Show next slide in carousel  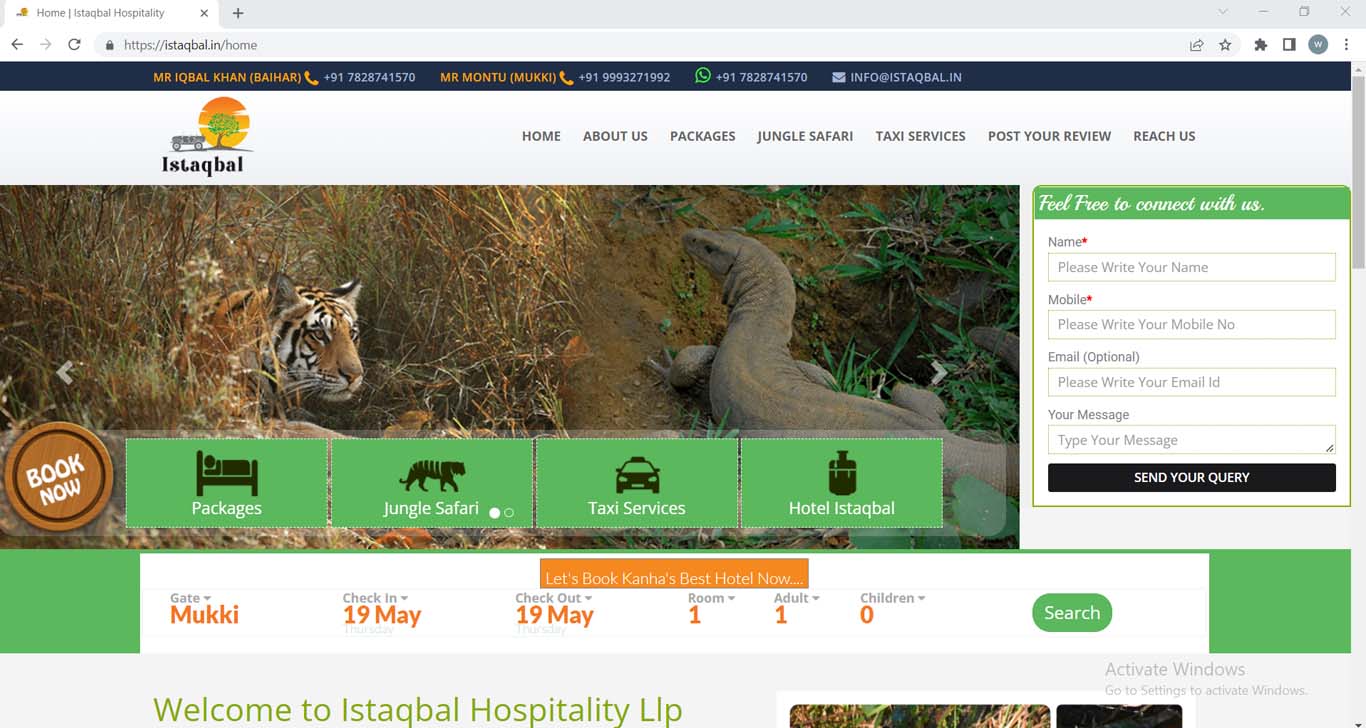coord(939,373)
